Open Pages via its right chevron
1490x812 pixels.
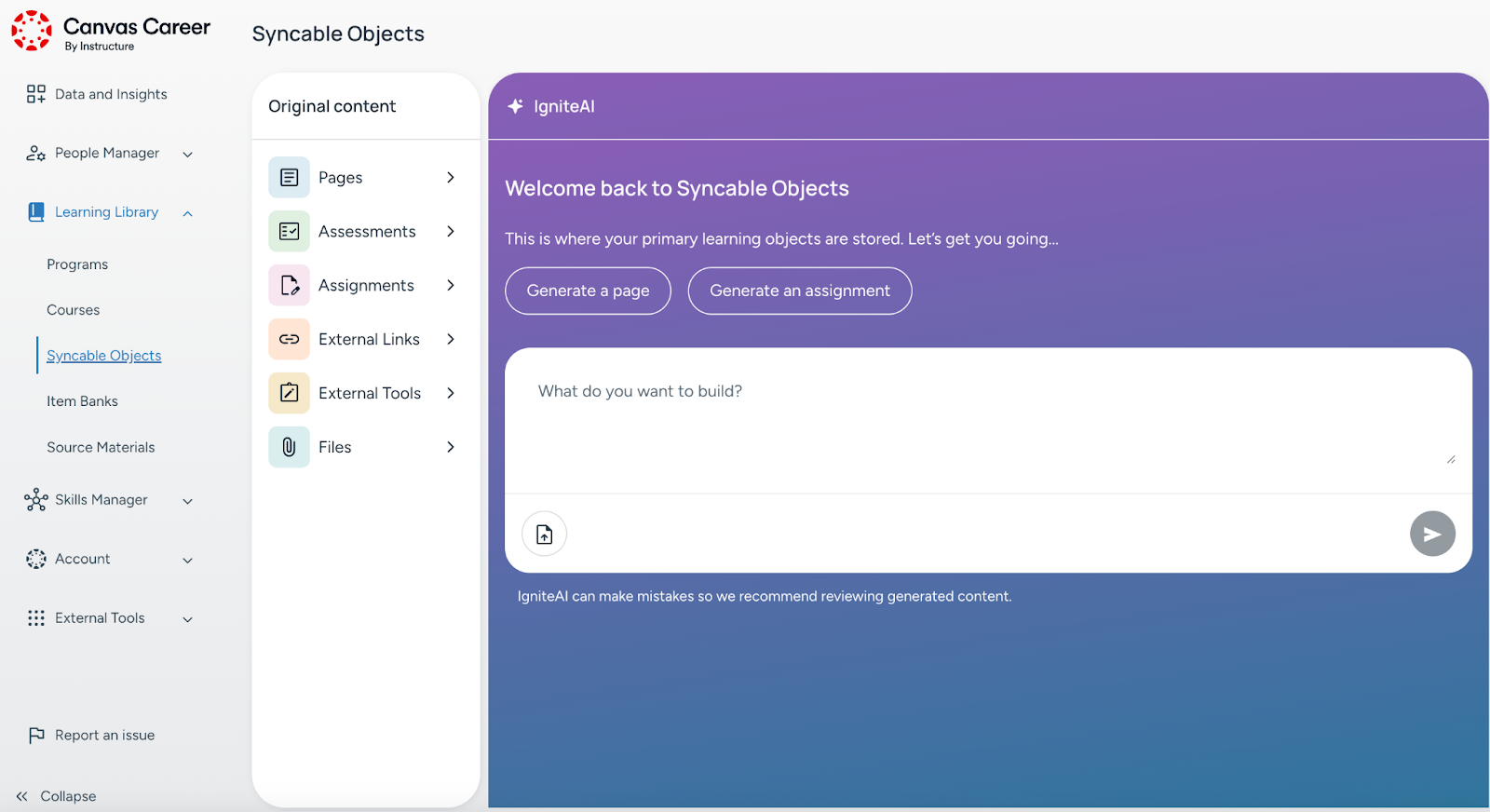[x=451, y=177]
